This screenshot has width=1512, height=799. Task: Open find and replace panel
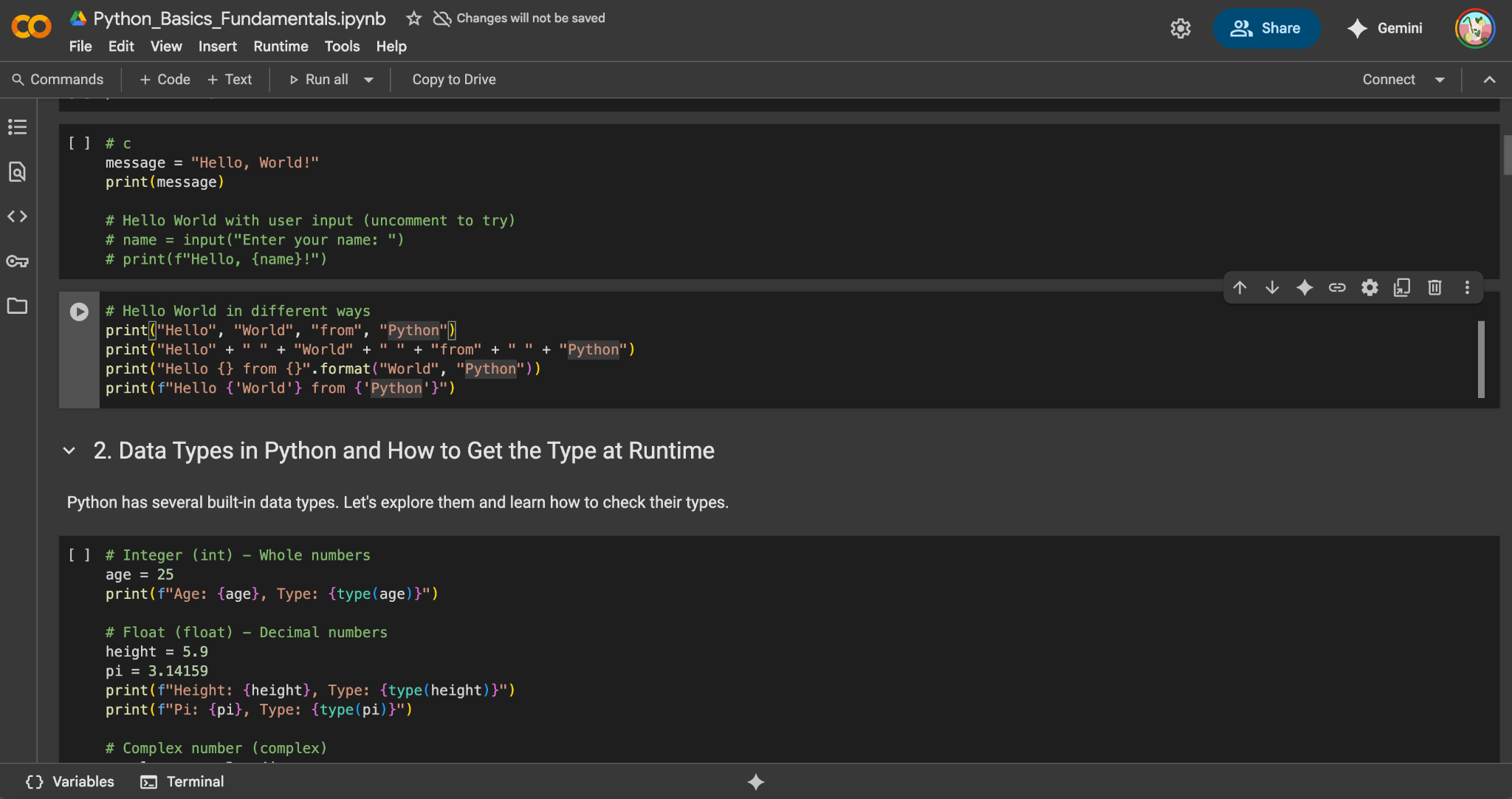[17, 172]
